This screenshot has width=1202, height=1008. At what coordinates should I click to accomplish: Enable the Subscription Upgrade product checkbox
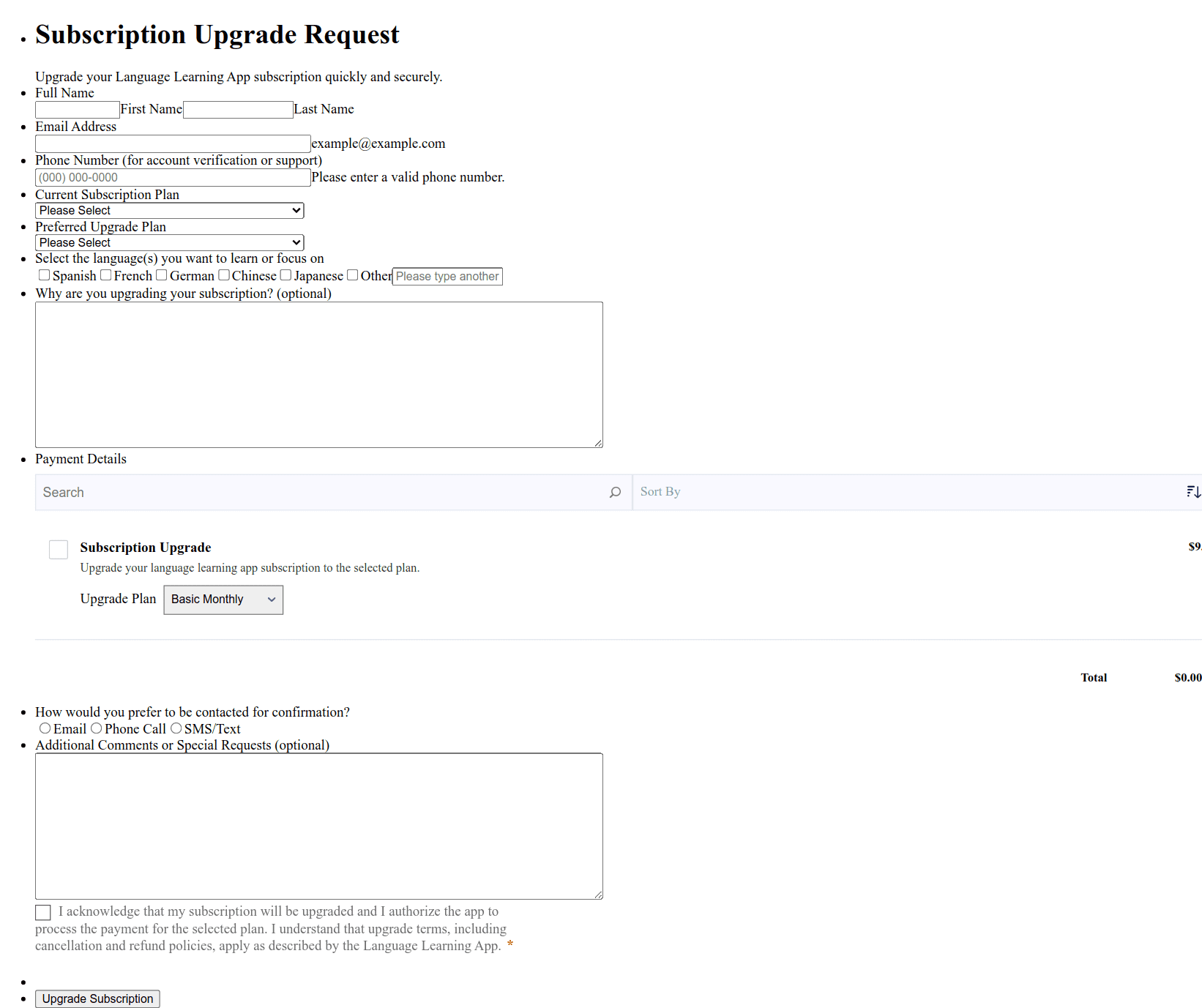point(59,550)
